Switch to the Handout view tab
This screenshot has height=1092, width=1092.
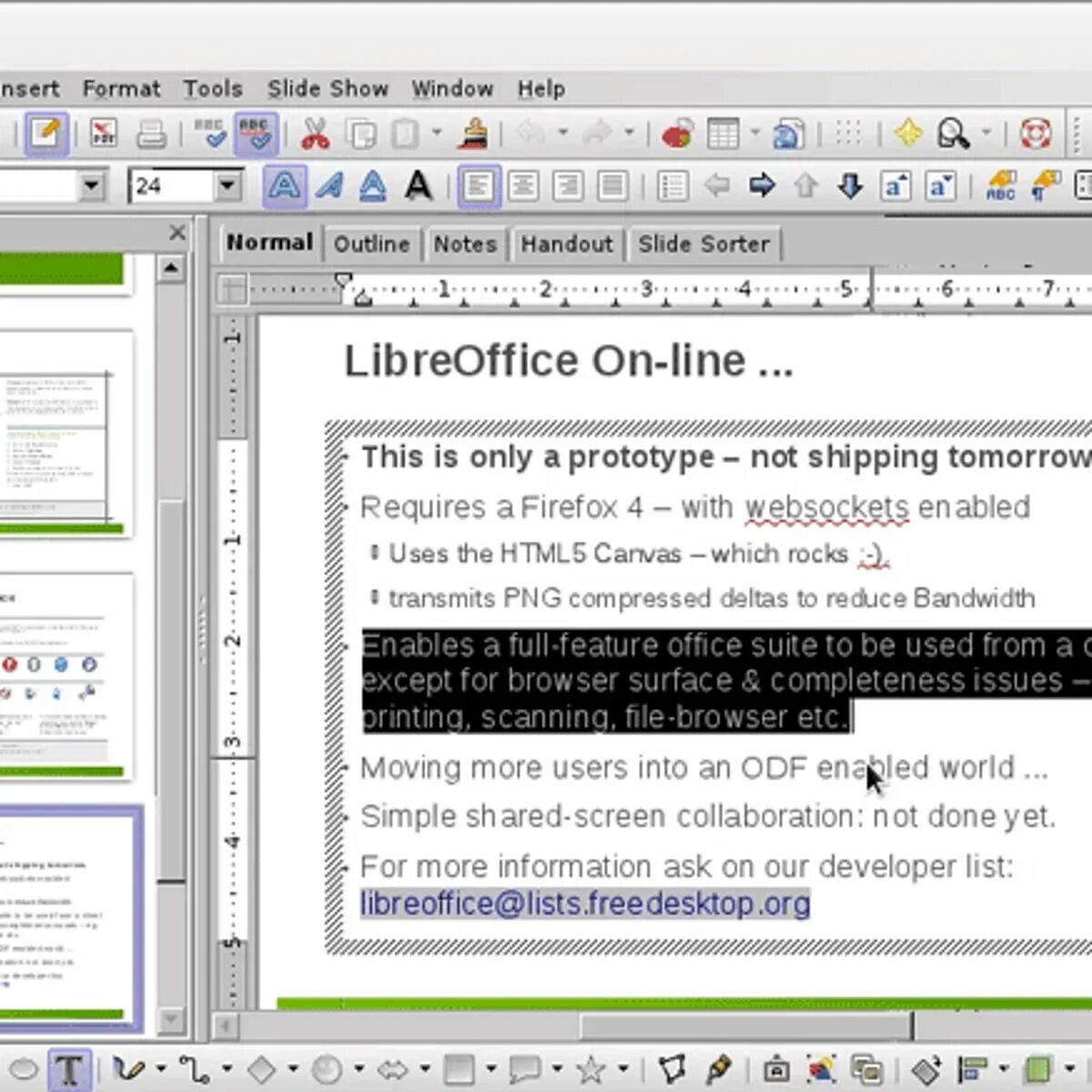coord(567,244)
